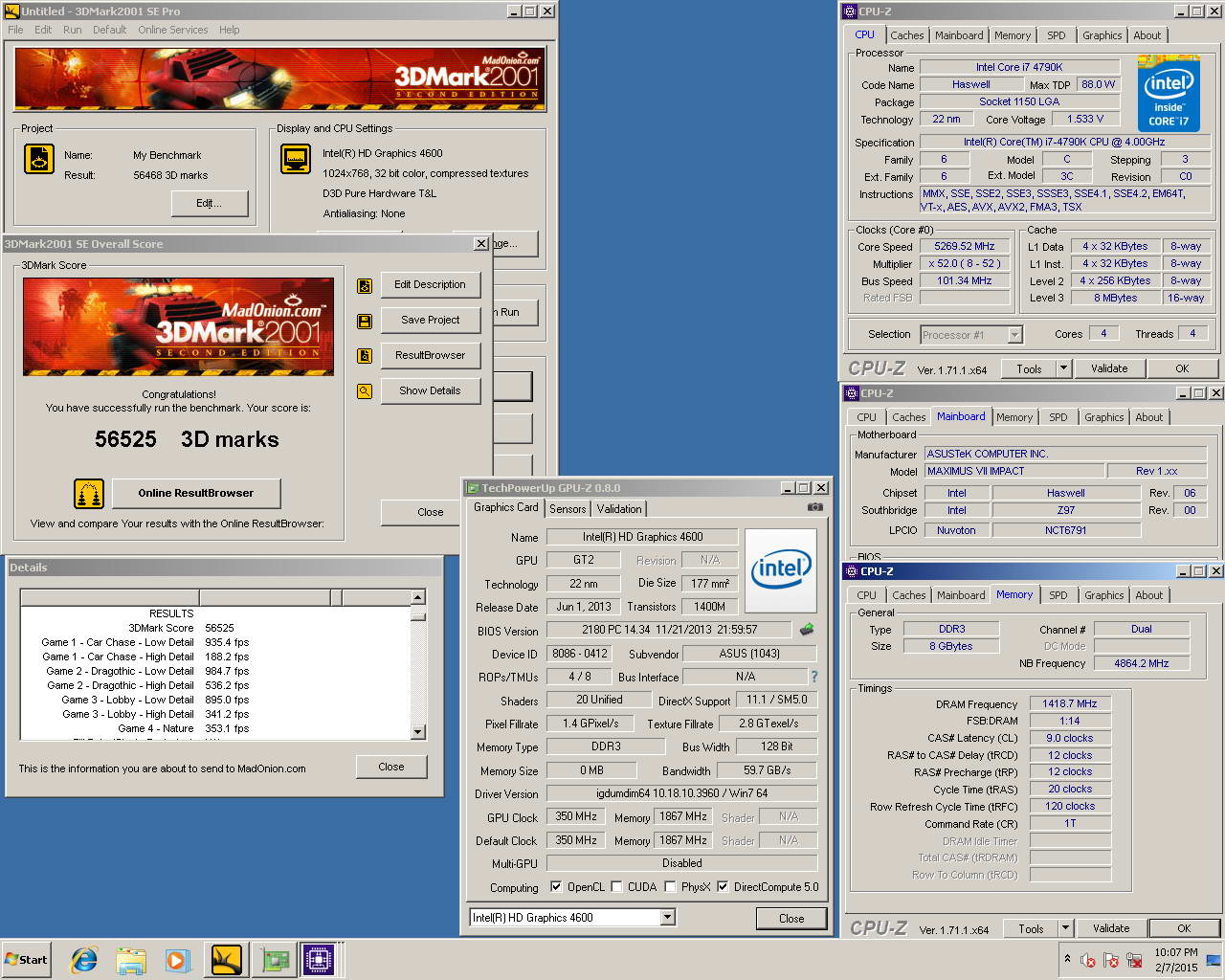Click the Show Details magnifier icon
This screenshot has width=1225, height=980.
pyautogui.click(x=365, y=391)
